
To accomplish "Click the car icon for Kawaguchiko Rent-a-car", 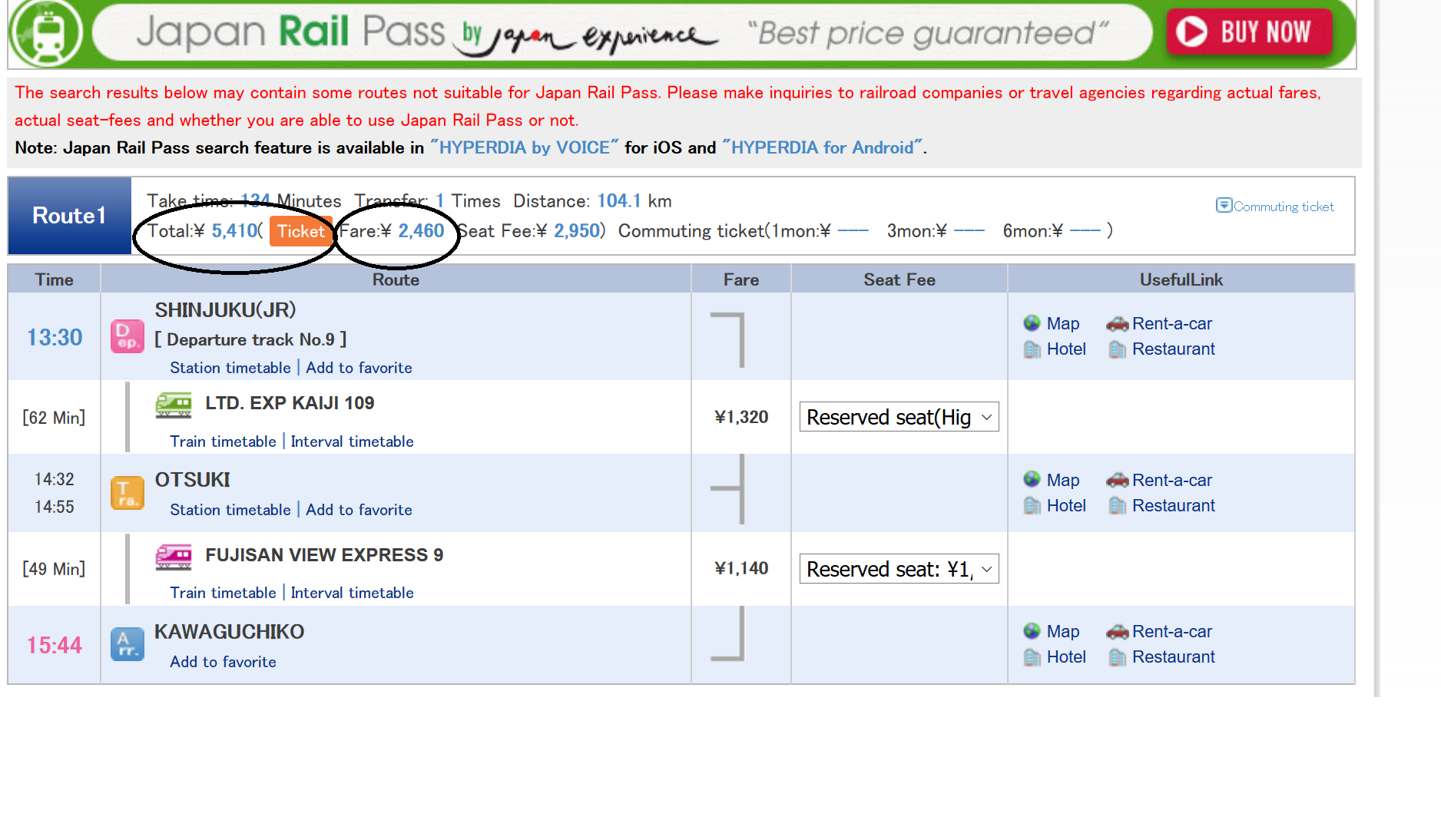I will [1117, 632].
